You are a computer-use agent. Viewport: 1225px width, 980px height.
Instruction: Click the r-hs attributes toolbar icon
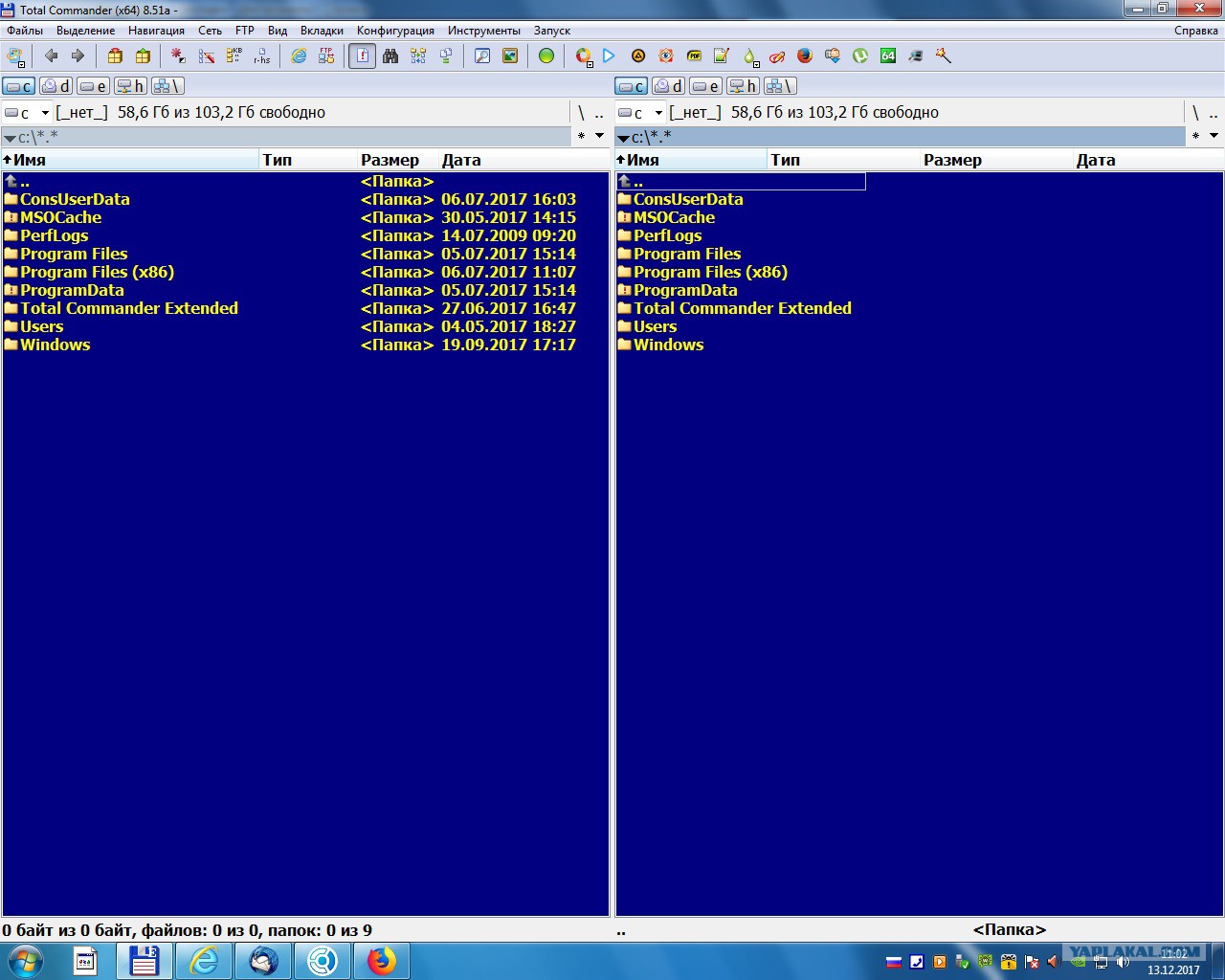click(262, 56)
